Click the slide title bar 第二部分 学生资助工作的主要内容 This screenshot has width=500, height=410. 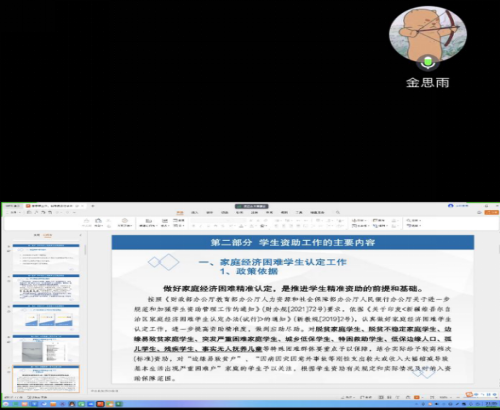[293, 242]
